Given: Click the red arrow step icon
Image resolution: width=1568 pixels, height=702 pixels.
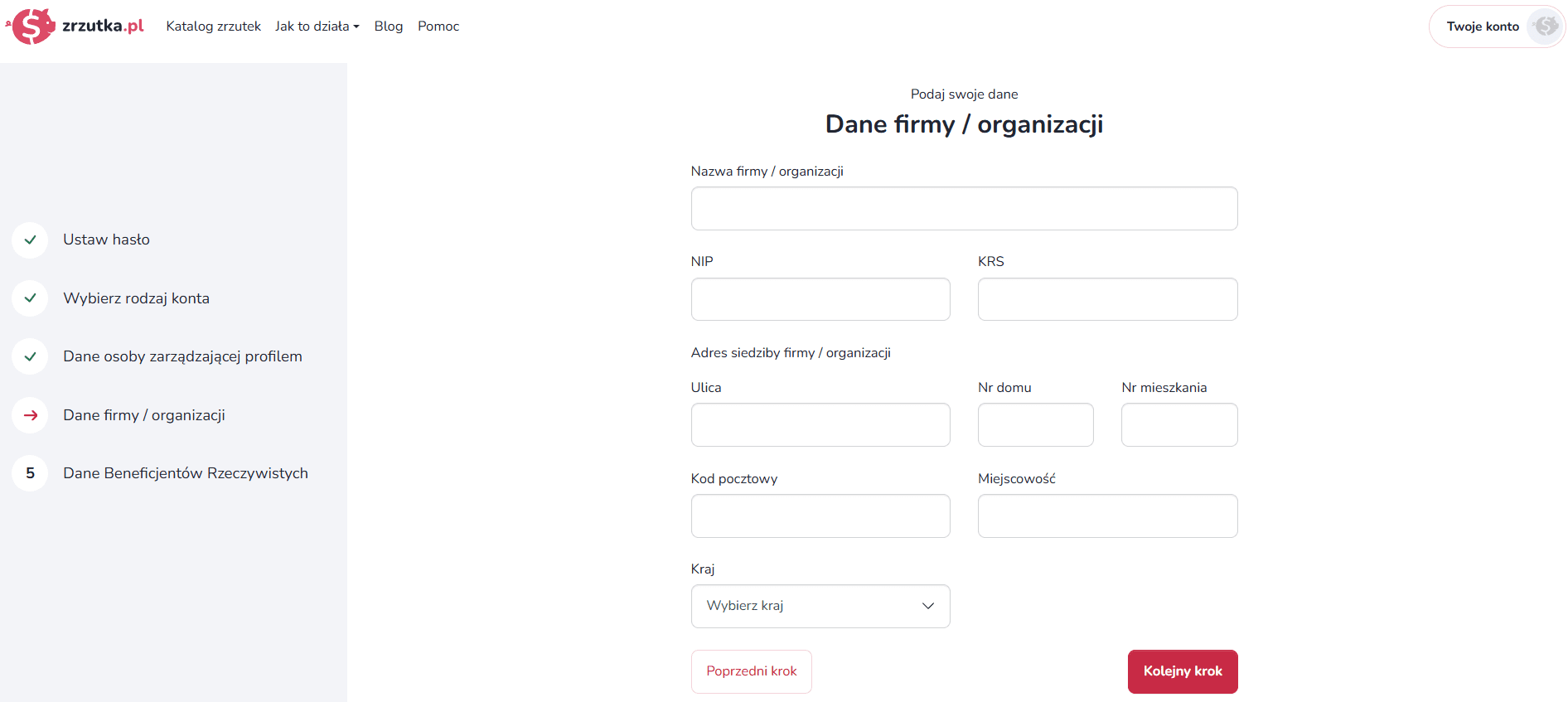Looking at the screenshot, I should point(30,415).
